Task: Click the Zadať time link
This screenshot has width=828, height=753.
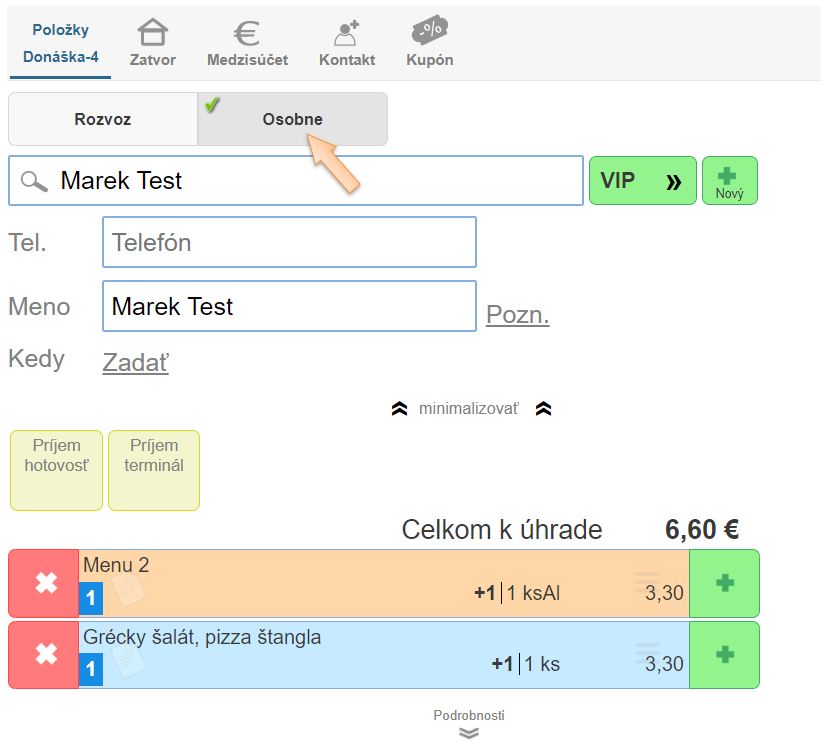Action: tap(135, 362)
